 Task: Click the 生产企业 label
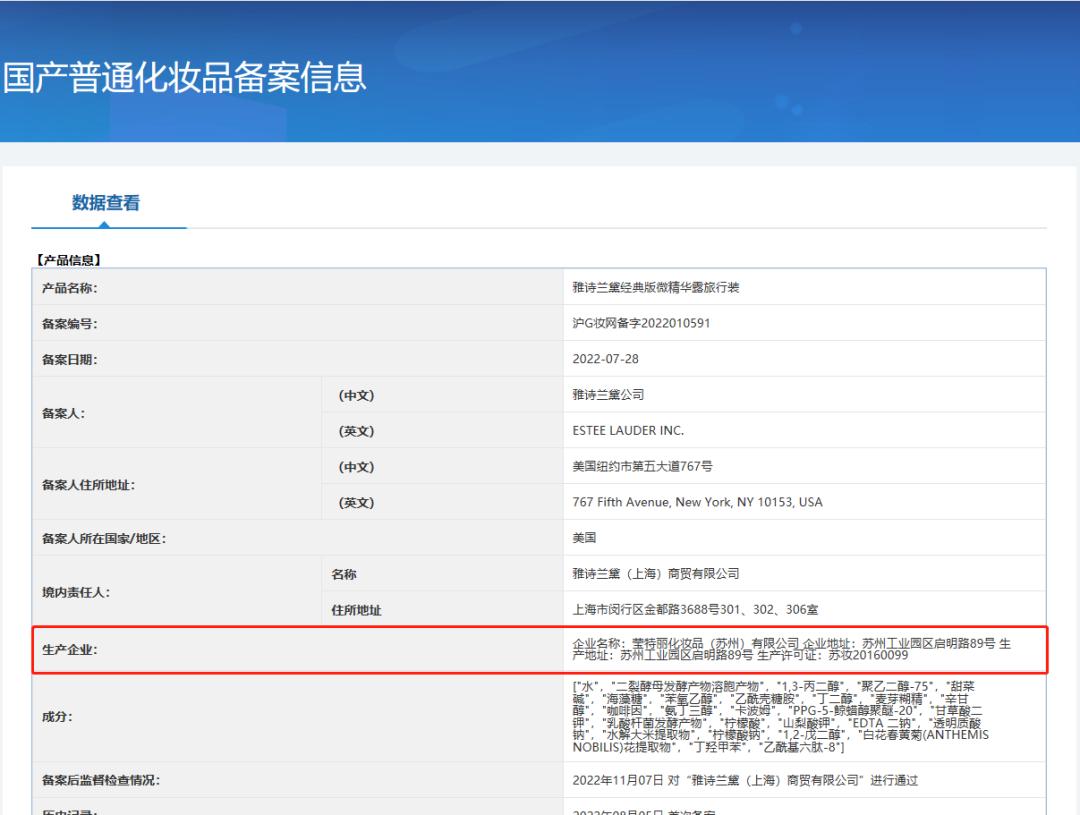pos(70,650)
